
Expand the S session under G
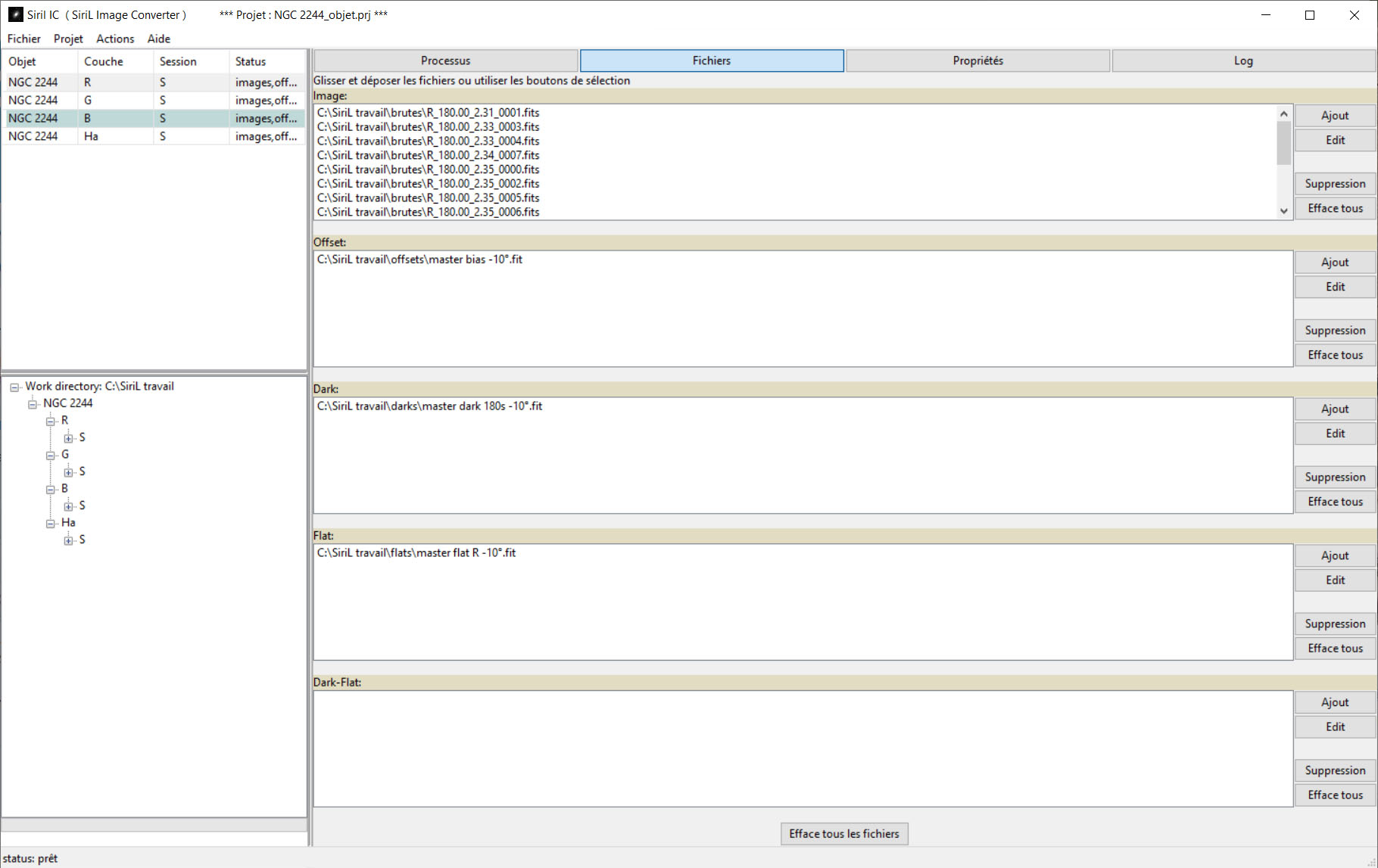coord(69,472)
